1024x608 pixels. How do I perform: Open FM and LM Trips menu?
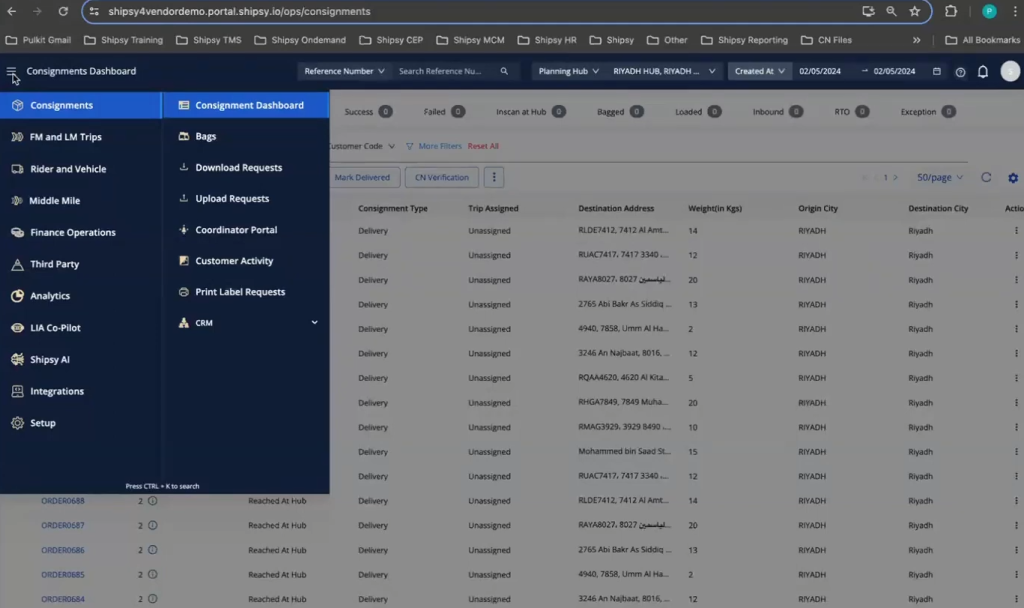66,137
